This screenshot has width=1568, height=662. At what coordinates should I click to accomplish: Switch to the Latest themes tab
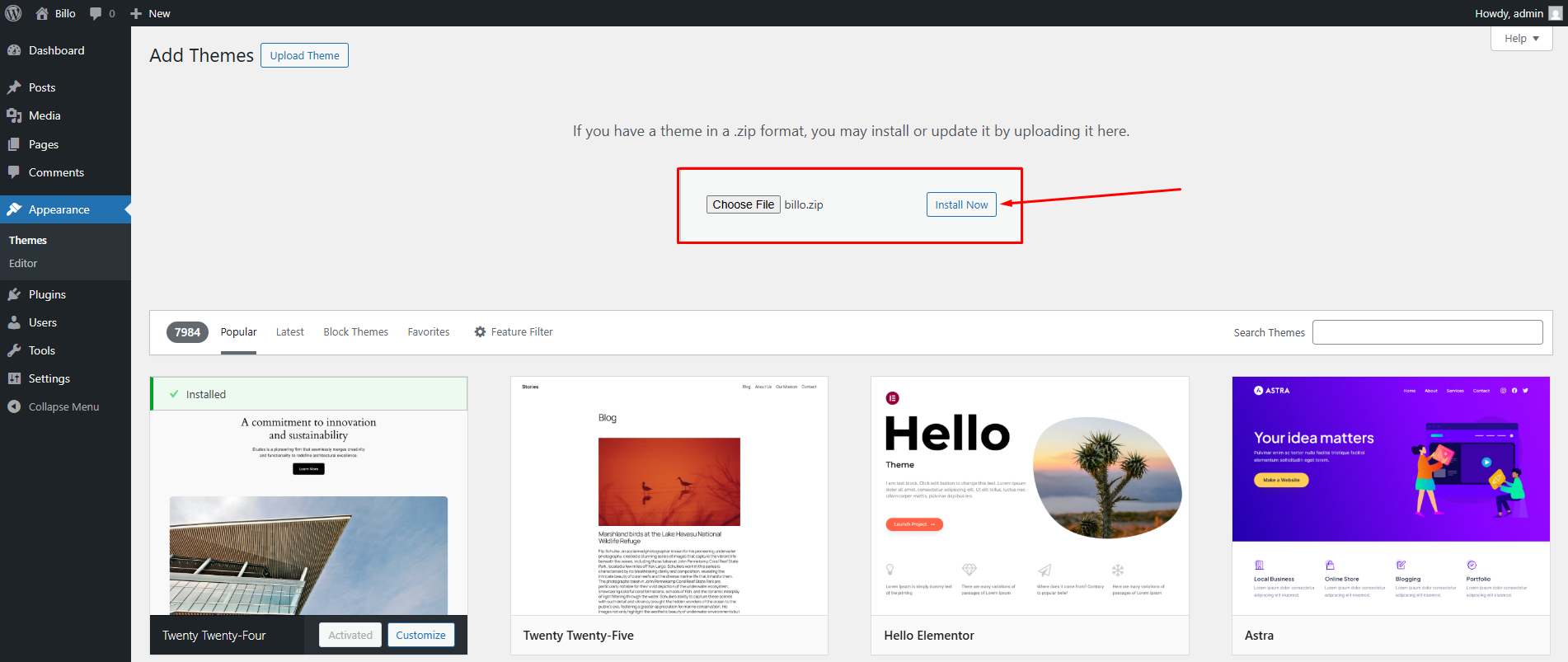(289, 332)
